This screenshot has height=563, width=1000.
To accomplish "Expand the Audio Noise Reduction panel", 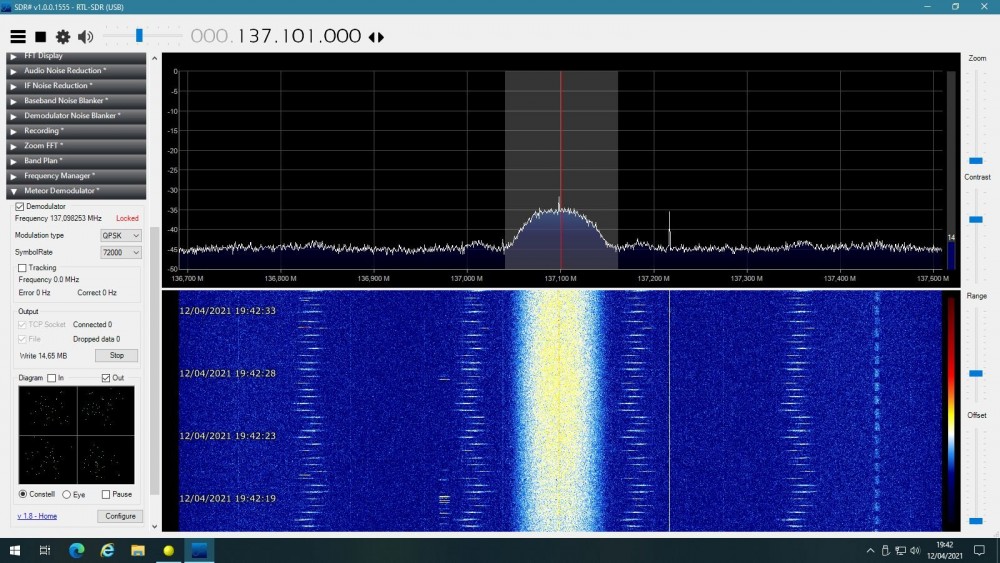I will tap(76, 71).
